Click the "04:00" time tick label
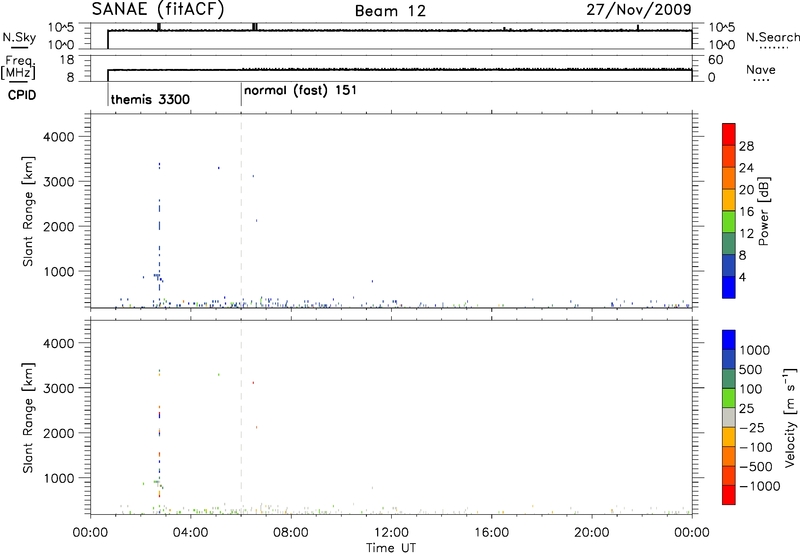Viewport: 800px width, 554px height. coord(191,533)
